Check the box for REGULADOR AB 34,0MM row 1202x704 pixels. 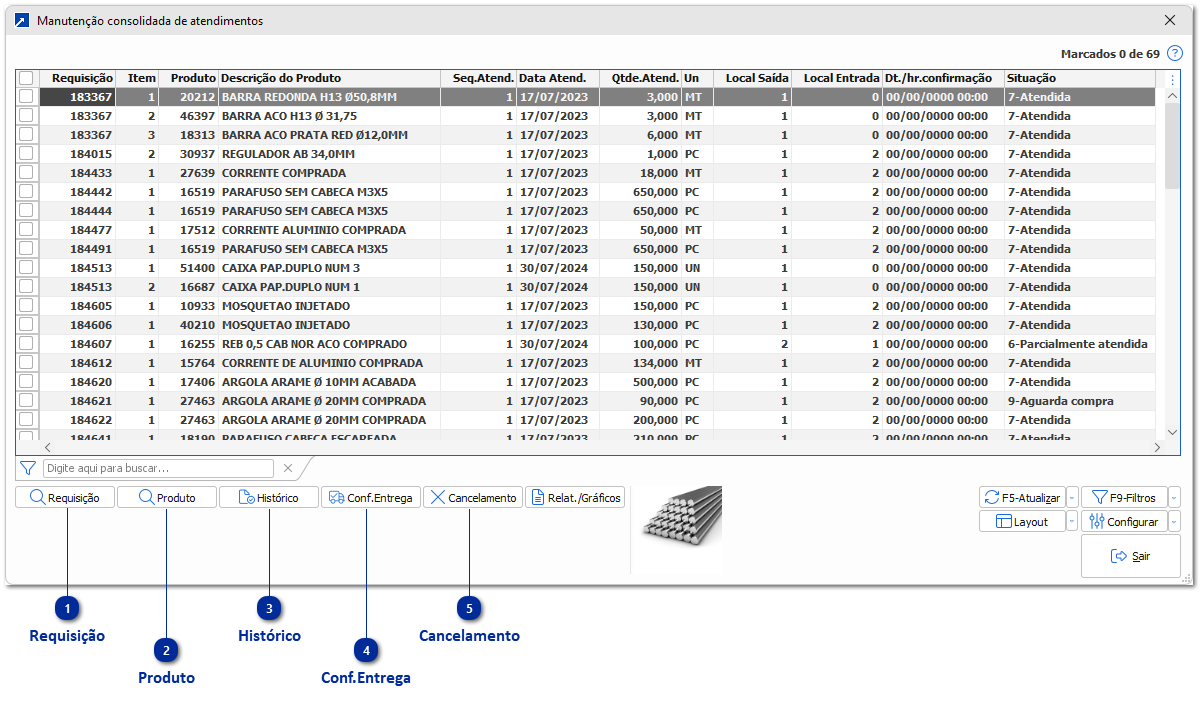(x=26, y=154)
